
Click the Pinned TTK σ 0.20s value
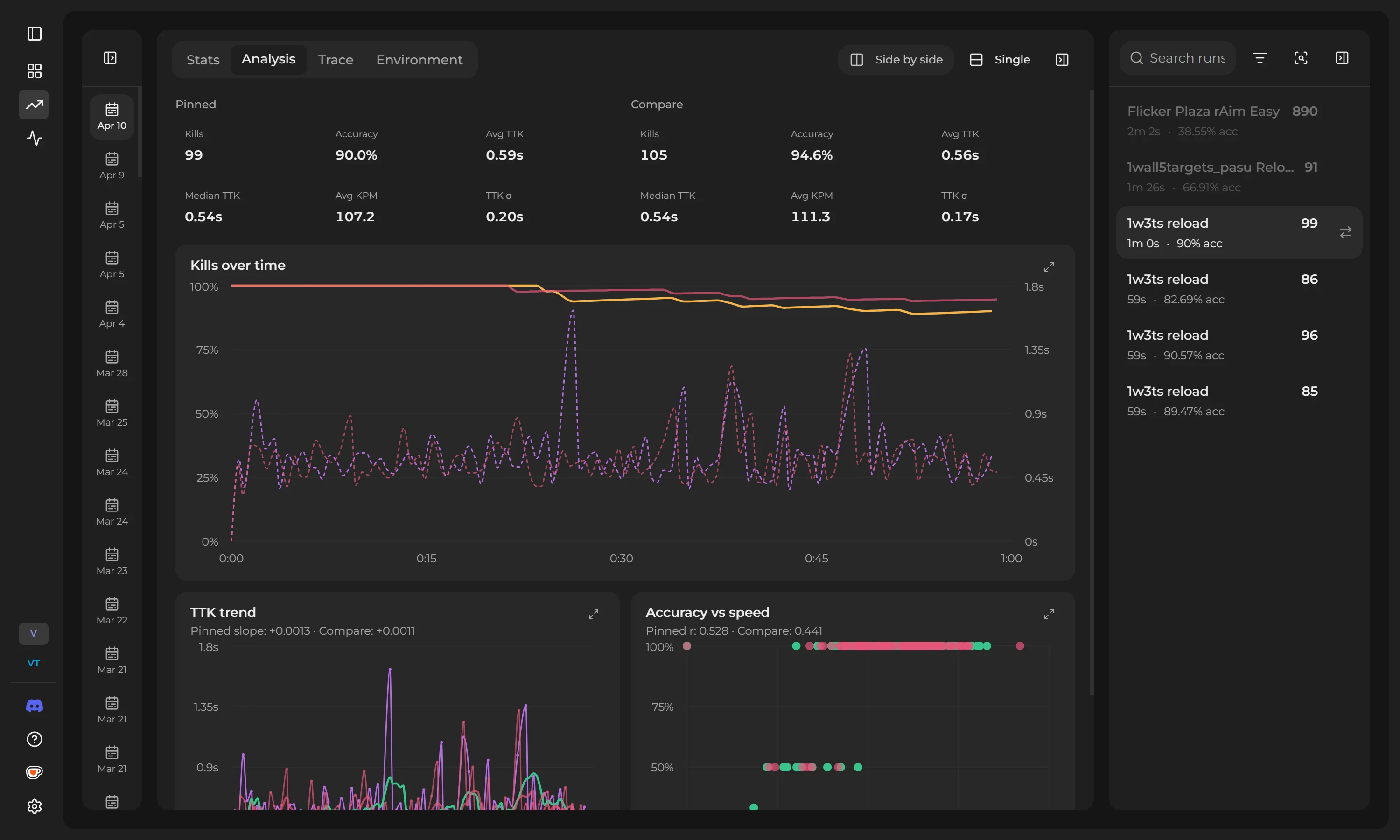504,217
